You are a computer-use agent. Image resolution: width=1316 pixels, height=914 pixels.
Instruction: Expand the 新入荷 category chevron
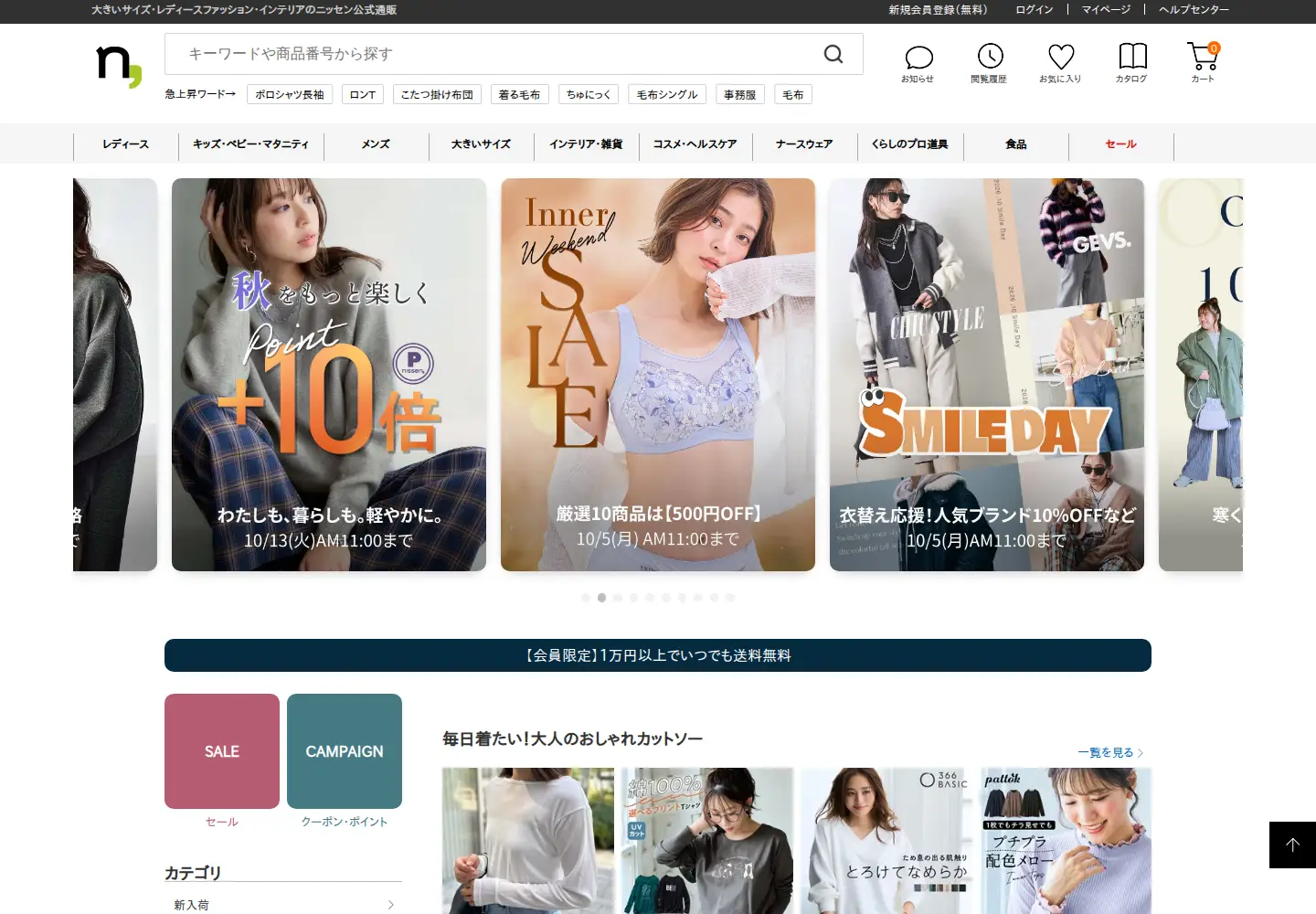pyautogui.click(x=390, y=905)
